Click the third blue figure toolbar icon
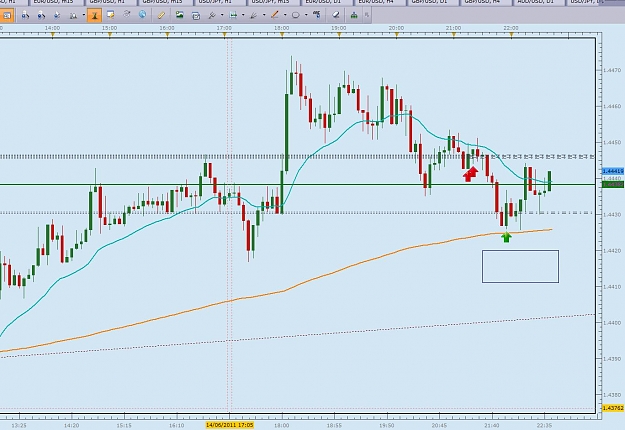Screen dimensions: 625x430 (41, 16)
